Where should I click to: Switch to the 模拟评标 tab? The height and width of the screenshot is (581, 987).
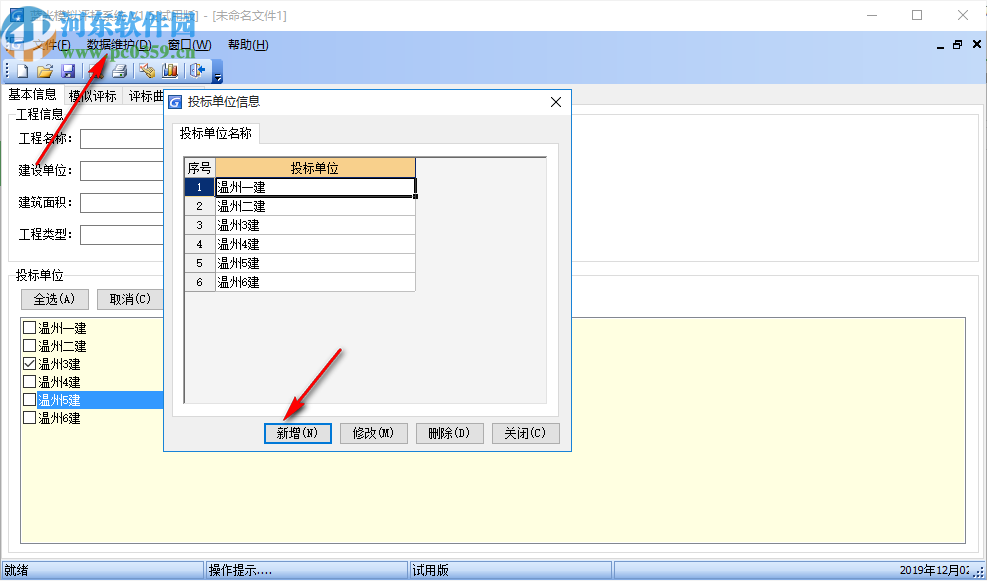(x=92, y=95)
